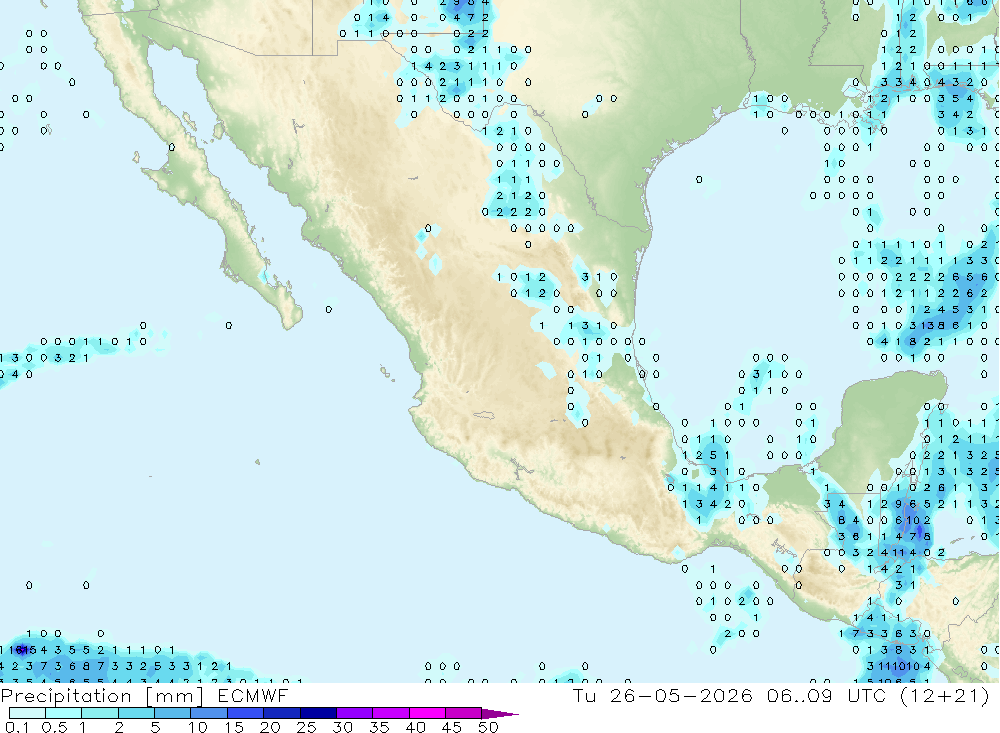This screenshot has width=1000, height=733.
Task: Click the '0.5' legend value
Action: [54, 727]
